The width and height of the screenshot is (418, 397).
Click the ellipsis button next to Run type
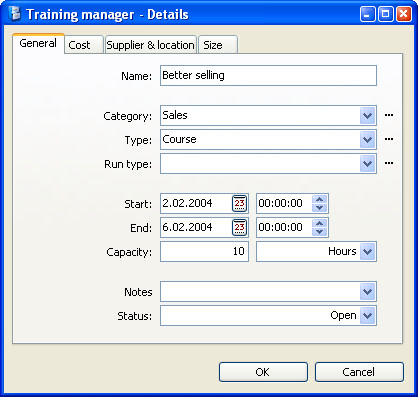tap(389, 163)
